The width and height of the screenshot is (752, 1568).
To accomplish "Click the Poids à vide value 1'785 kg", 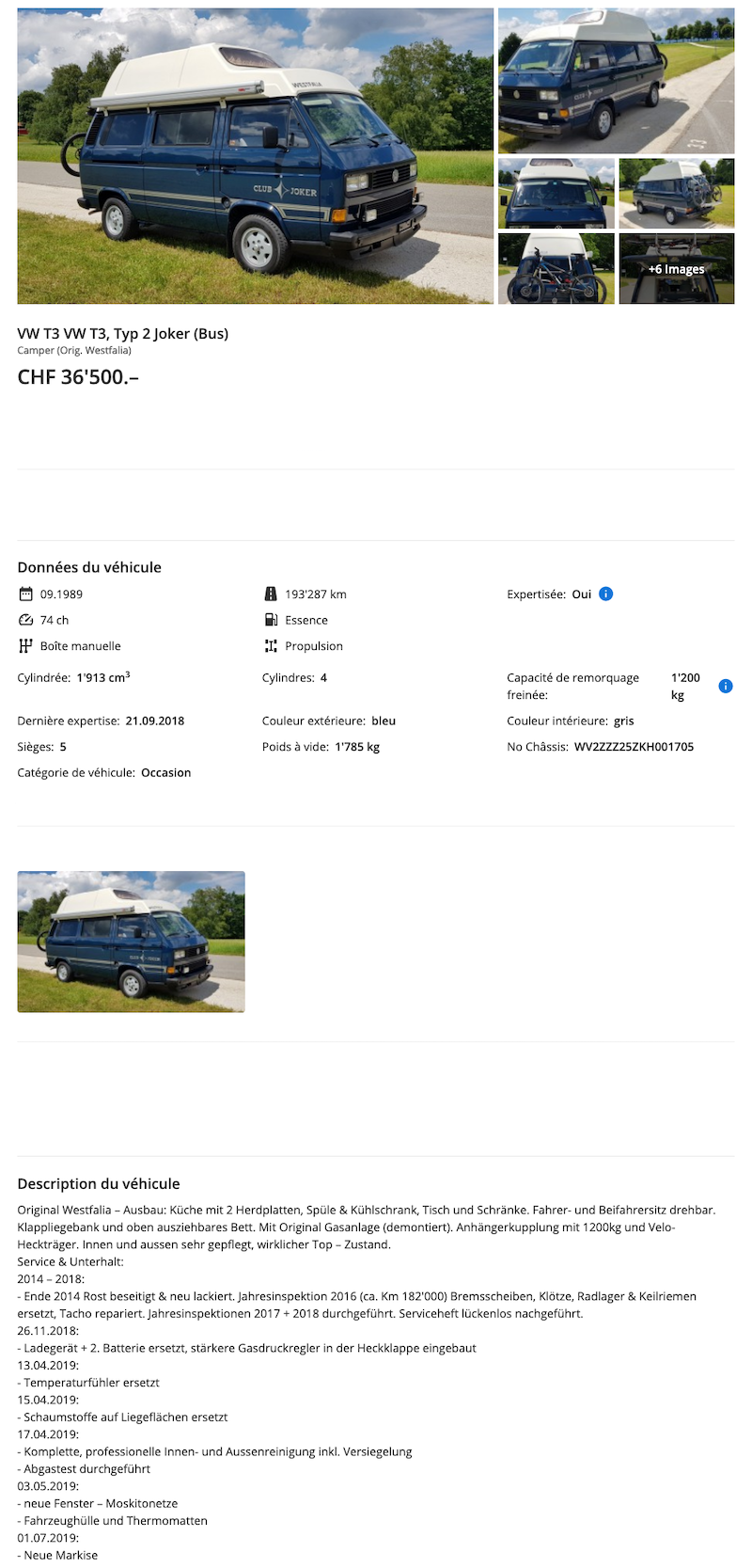I will coord(357,747).
